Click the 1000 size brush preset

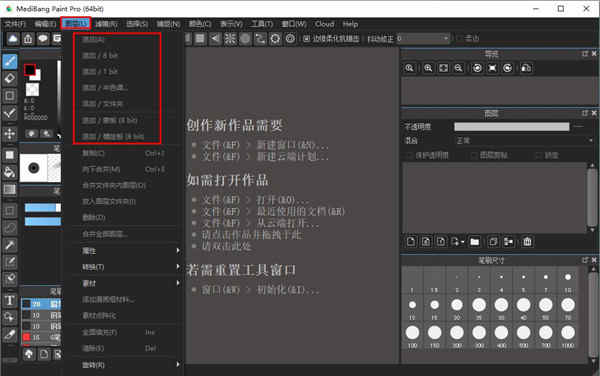click(568, 336)
